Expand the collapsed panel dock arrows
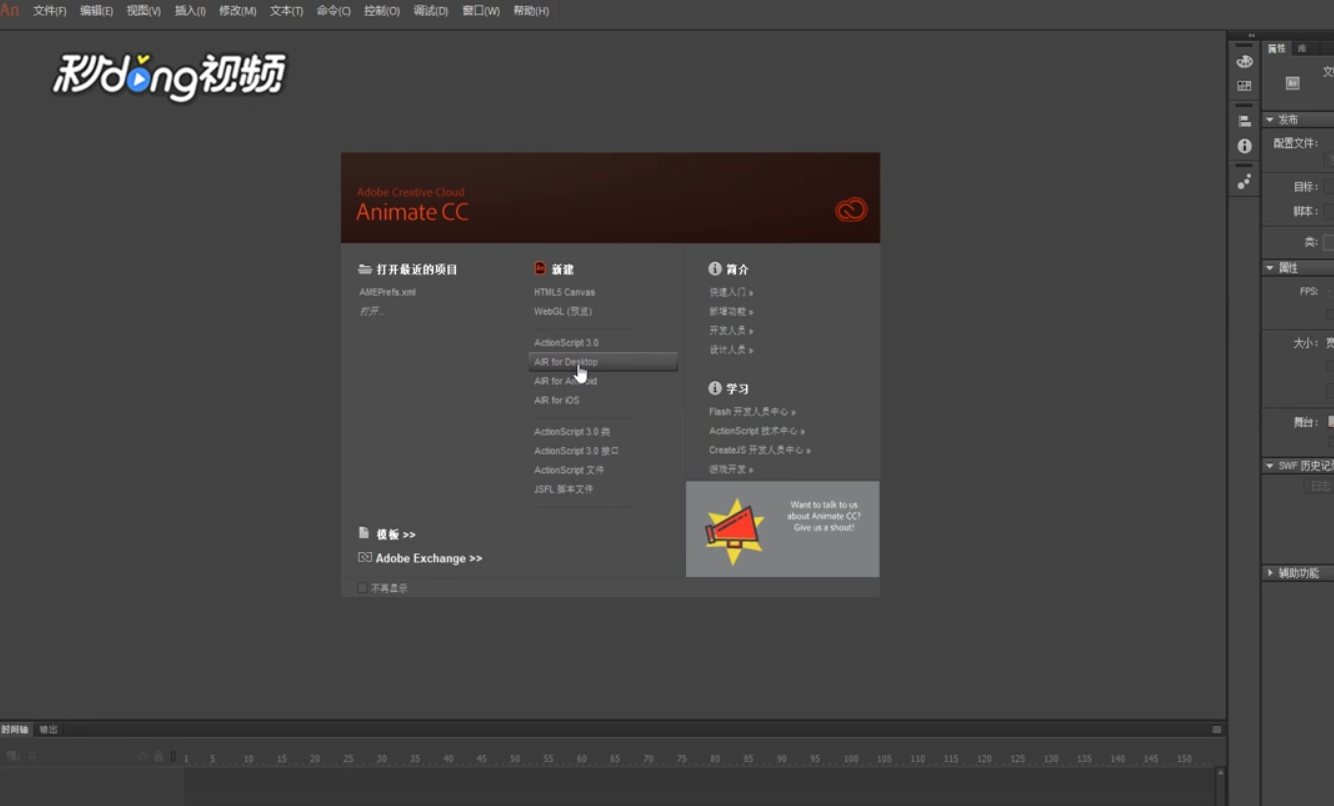Image resolution: width=1334 pixels, height=806 pixels. pos(1251,35)
